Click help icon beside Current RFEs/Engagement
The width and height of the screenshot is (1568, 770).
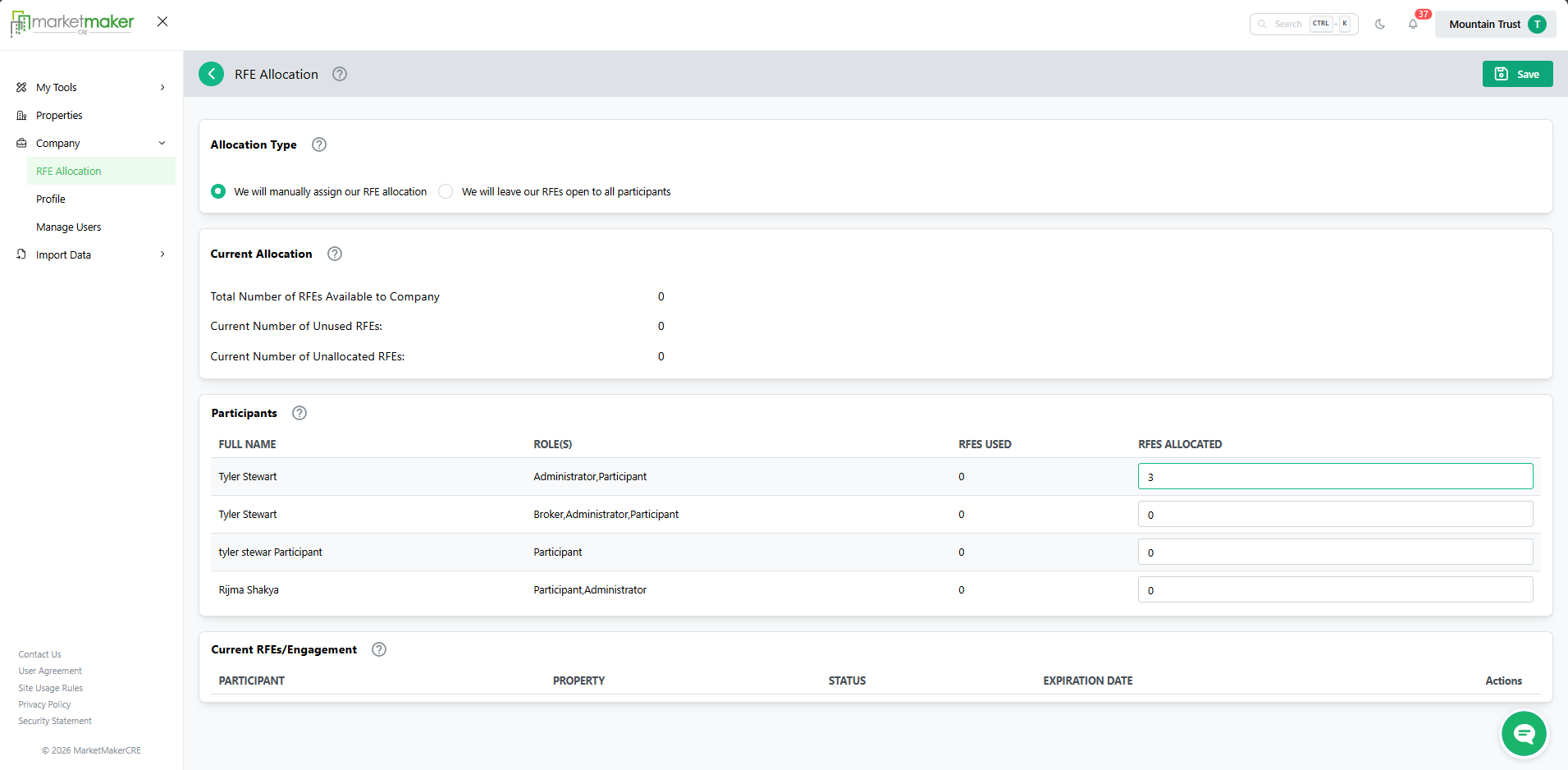(x=379, y=649)
